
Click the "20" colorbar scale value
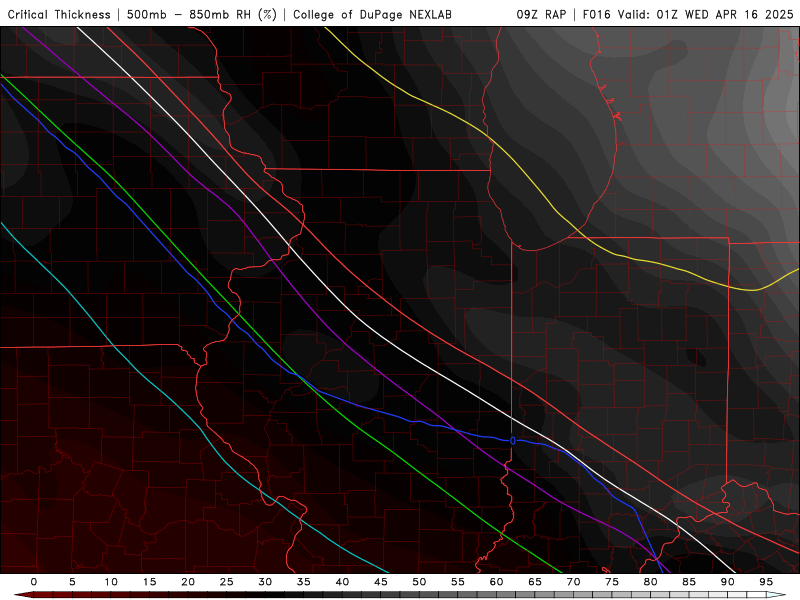(x=188, y=582)
